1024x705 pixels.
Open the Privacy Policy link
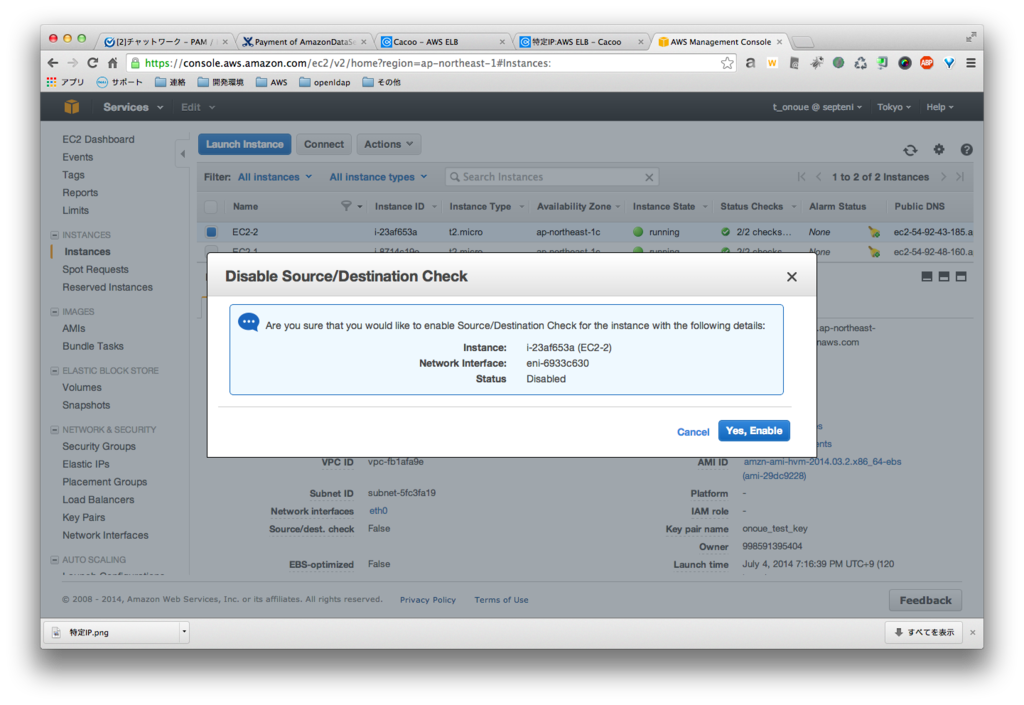[428, 600]
